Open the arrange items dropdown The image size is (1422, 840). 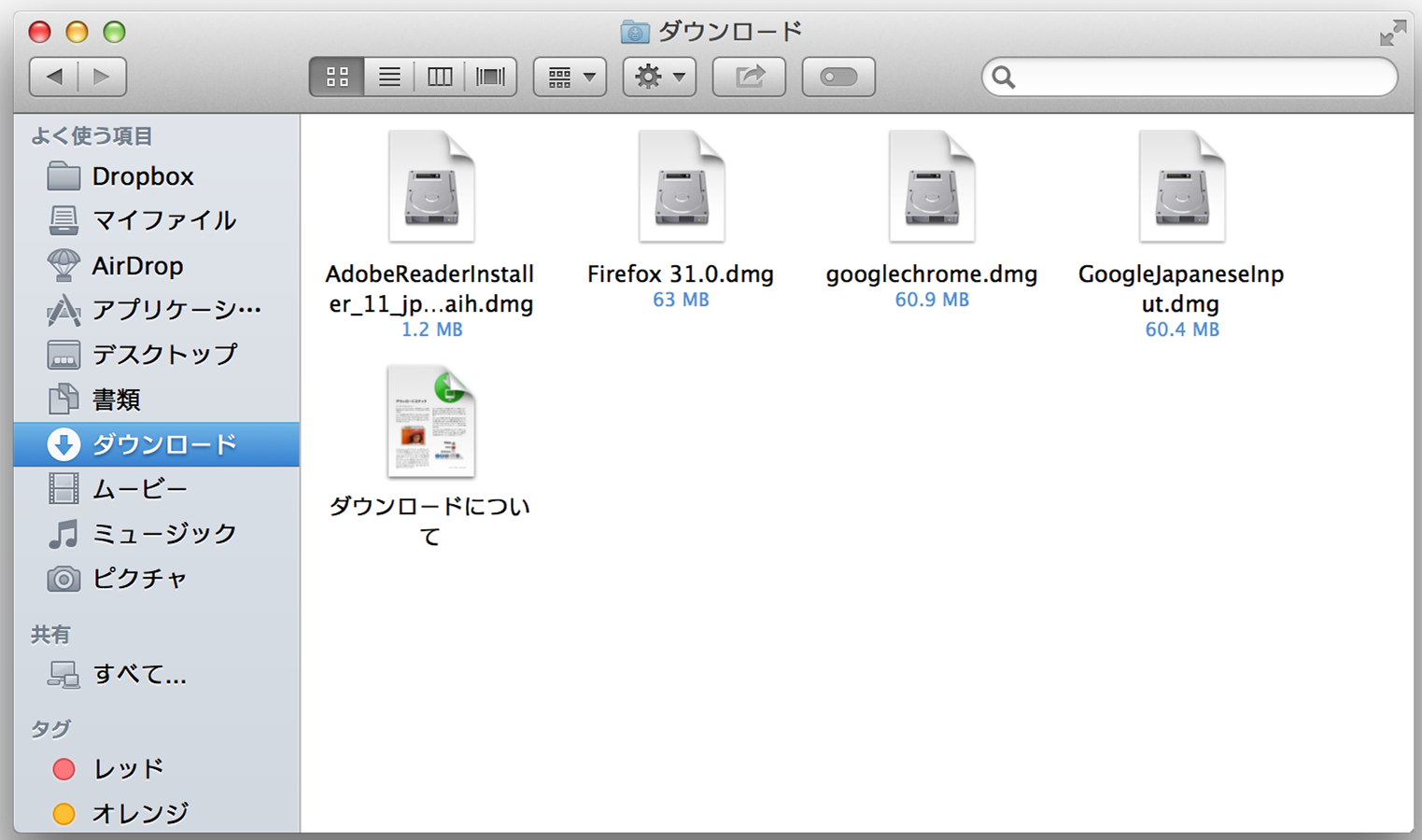click(569, 77)
